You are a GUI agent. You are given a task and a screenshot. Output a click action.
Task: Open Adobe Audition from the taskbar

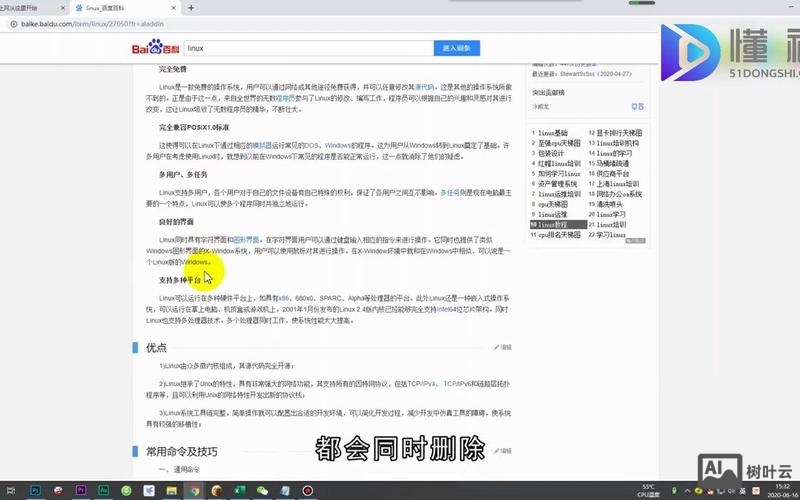(x=104, y=491)
